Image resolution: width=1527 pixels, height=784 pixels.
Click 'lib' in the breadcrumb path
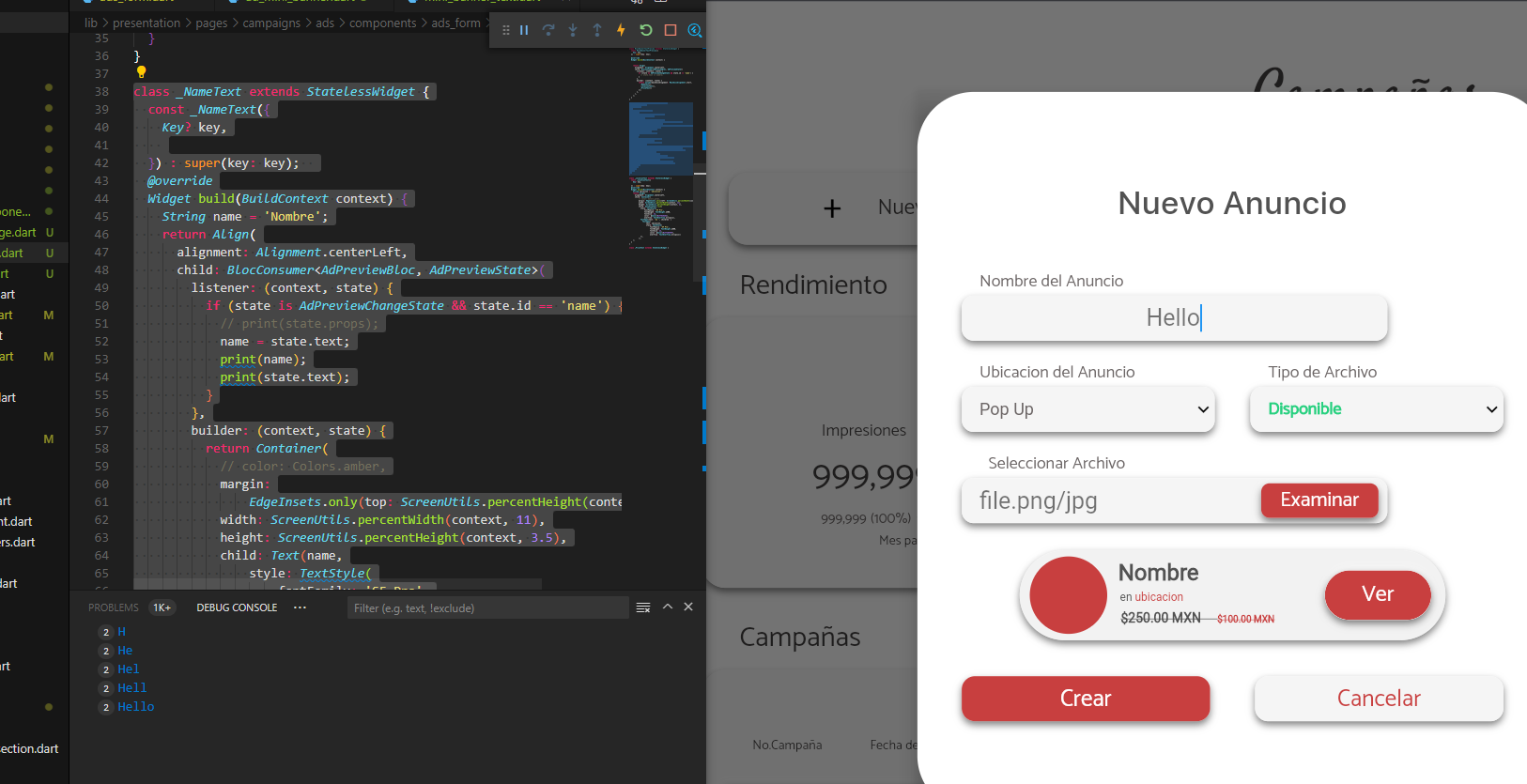91,23
